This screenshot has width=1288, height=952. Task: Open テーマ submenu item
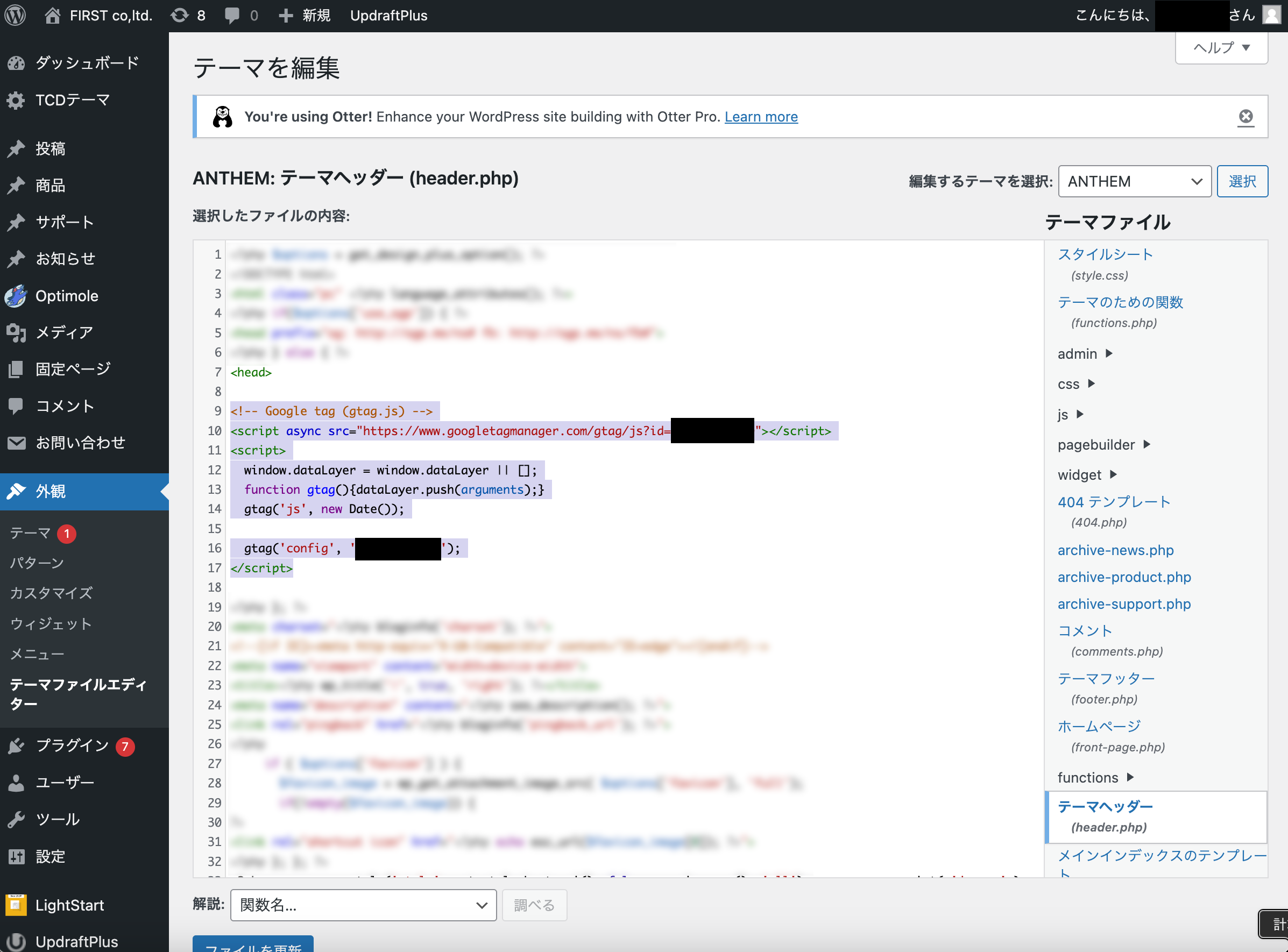point(30,534)
